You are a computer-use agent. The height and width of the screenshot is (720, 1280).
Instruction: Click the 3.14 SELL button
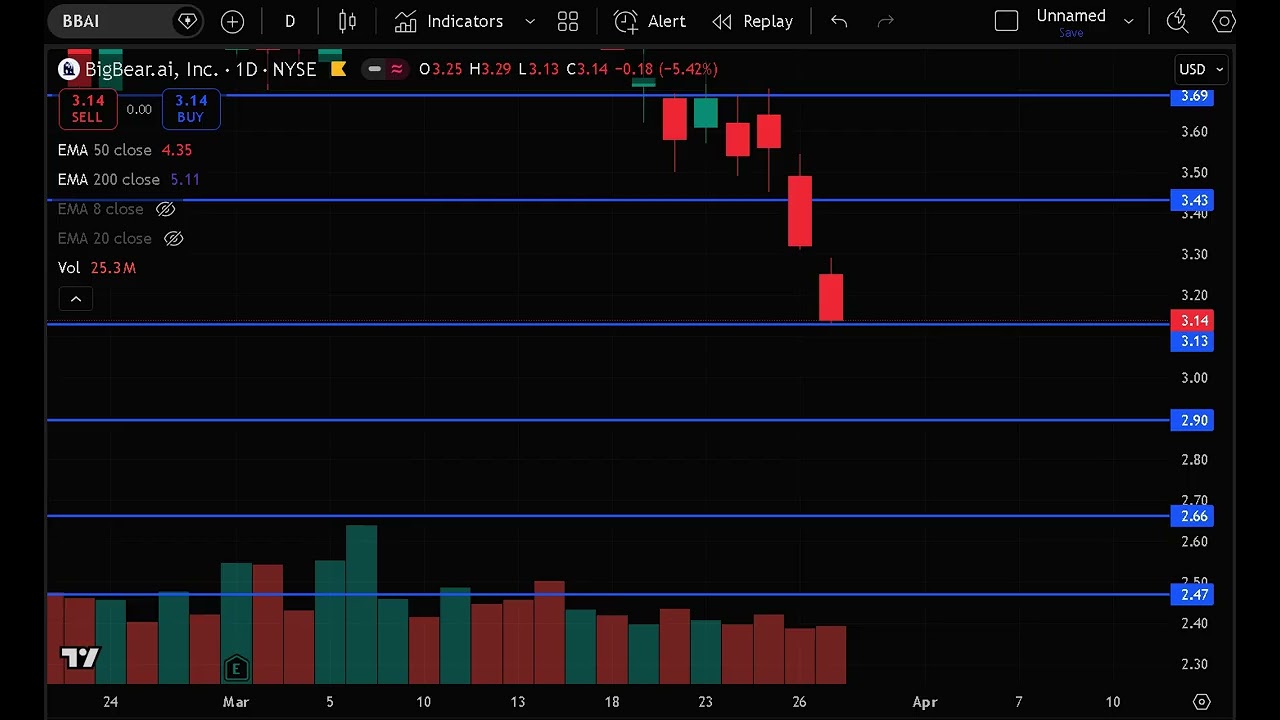pos(87,108)
